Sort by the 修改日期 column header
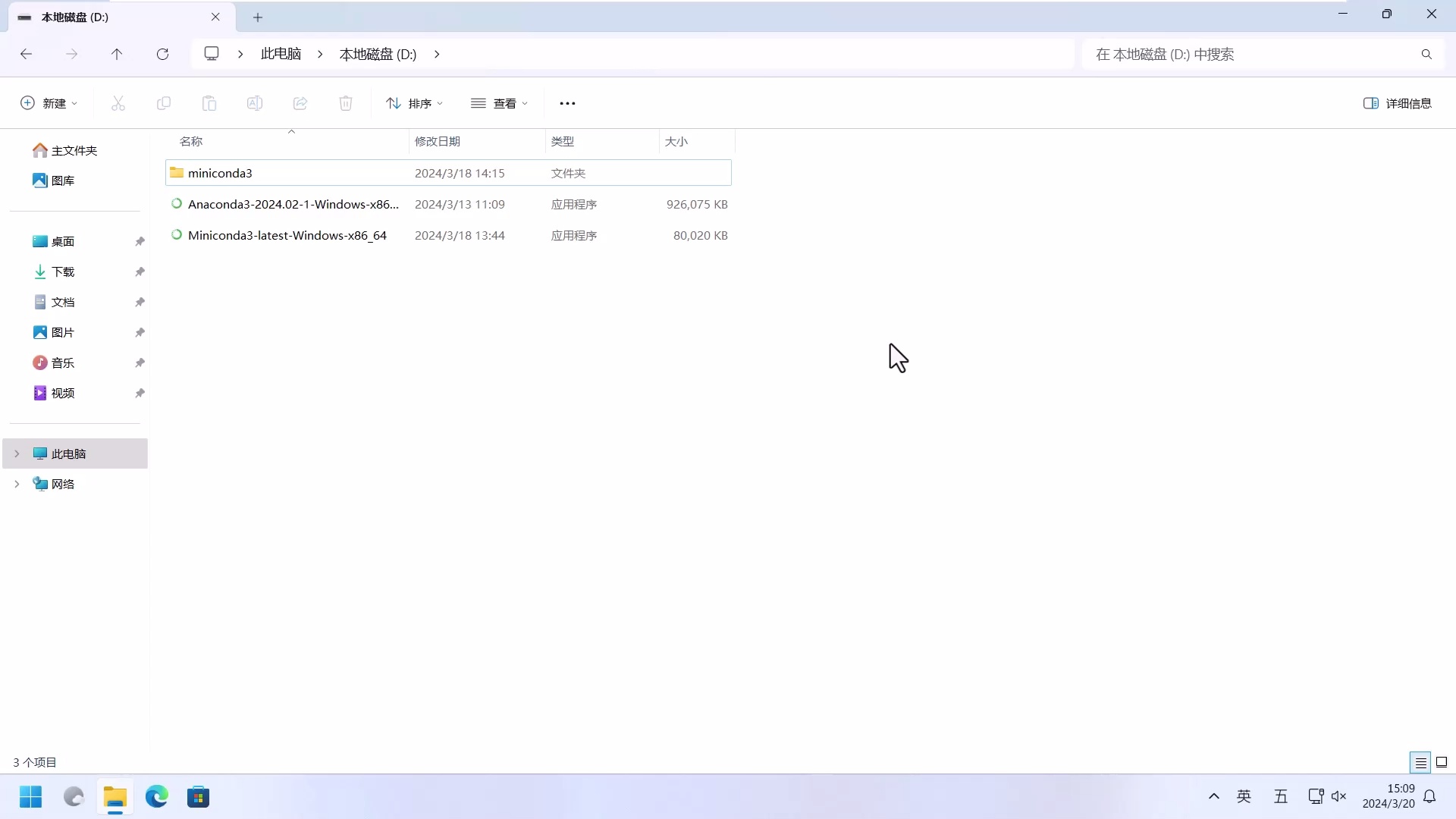Image resolution: width=1456 pixels, height=819 pixels. (477, 141)
